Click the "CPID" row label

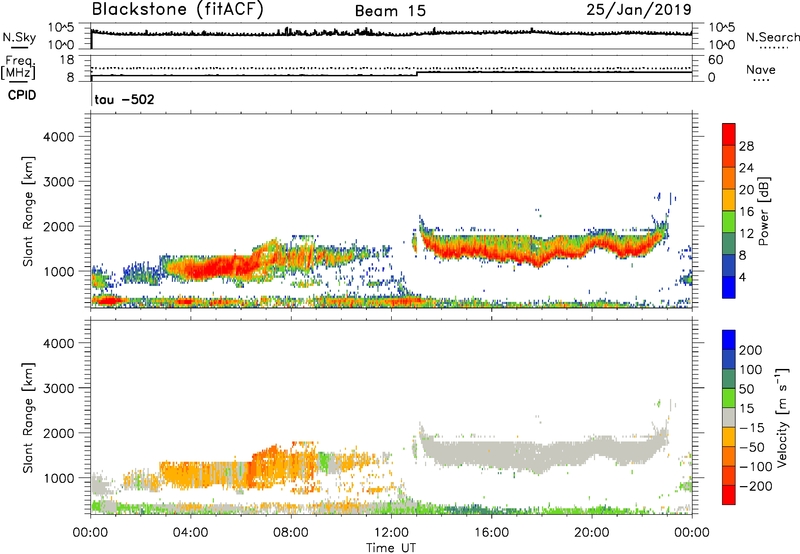(x=22, y=95)
